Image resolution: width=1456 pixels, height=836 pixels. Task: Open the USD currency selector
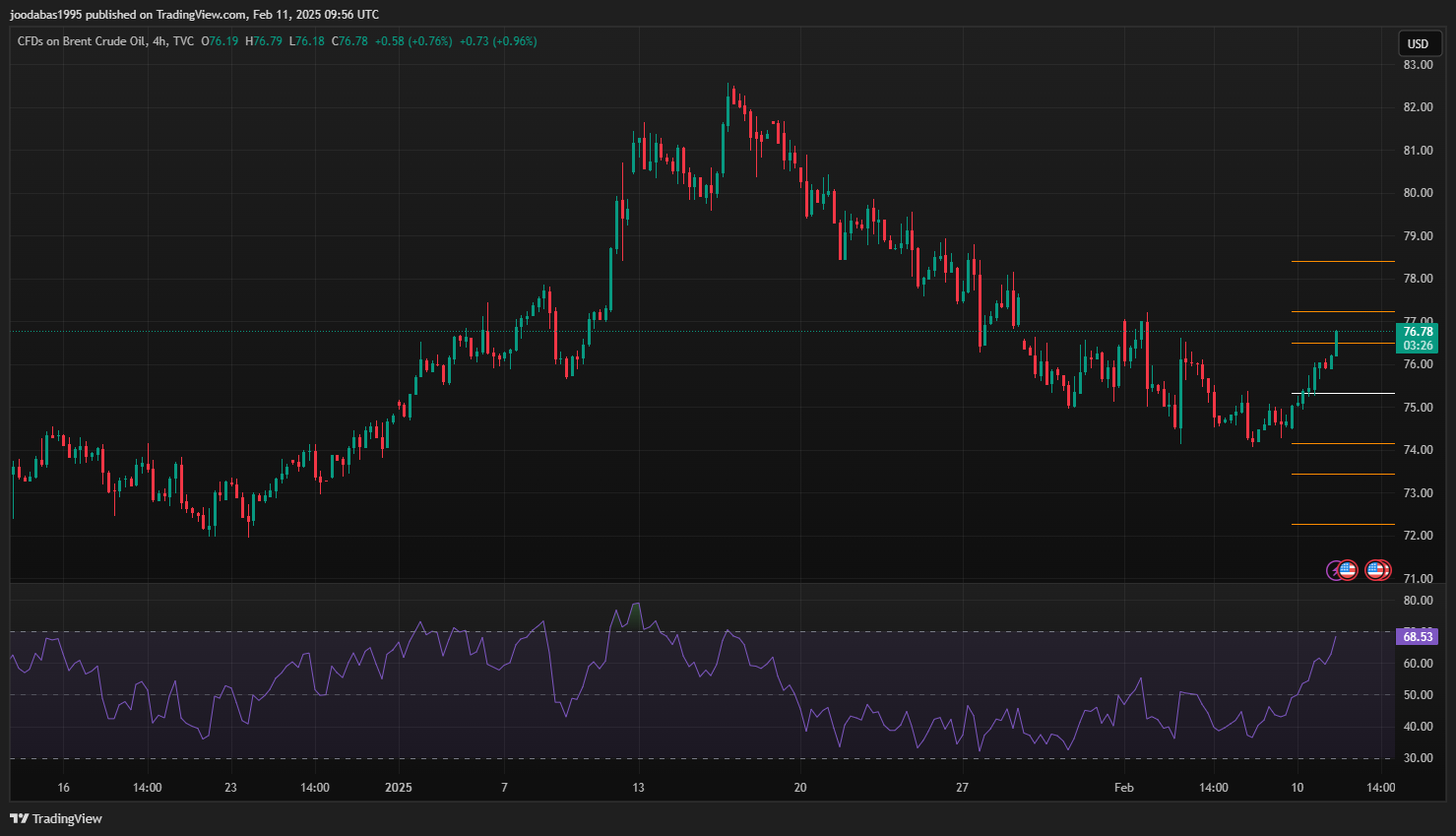tap(1418, 43)
